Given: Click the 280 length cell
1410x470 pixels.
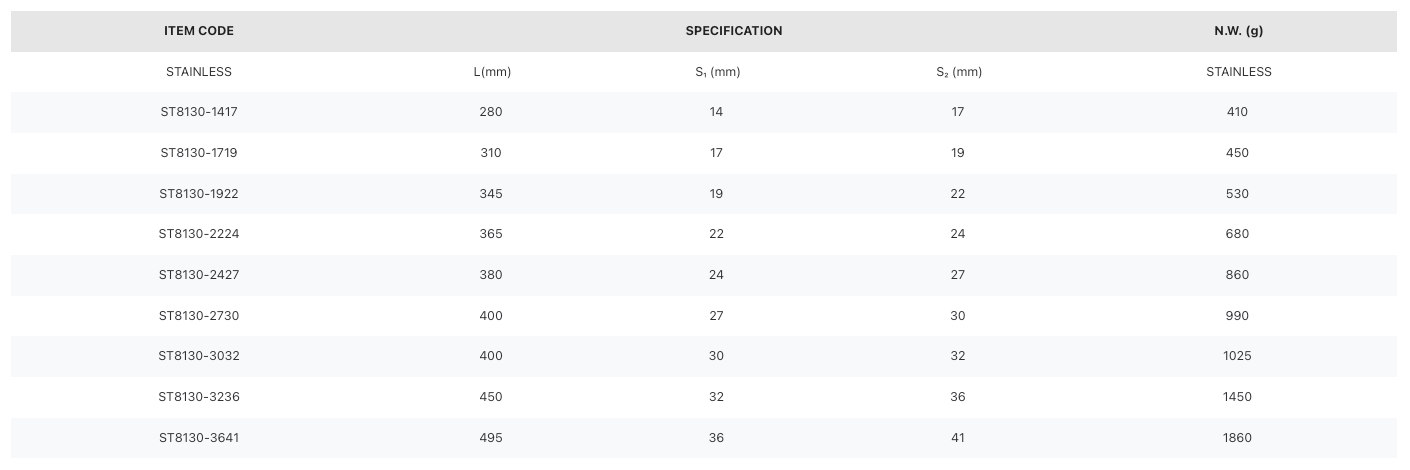Looking at the screenshot, I should point(491,112).
